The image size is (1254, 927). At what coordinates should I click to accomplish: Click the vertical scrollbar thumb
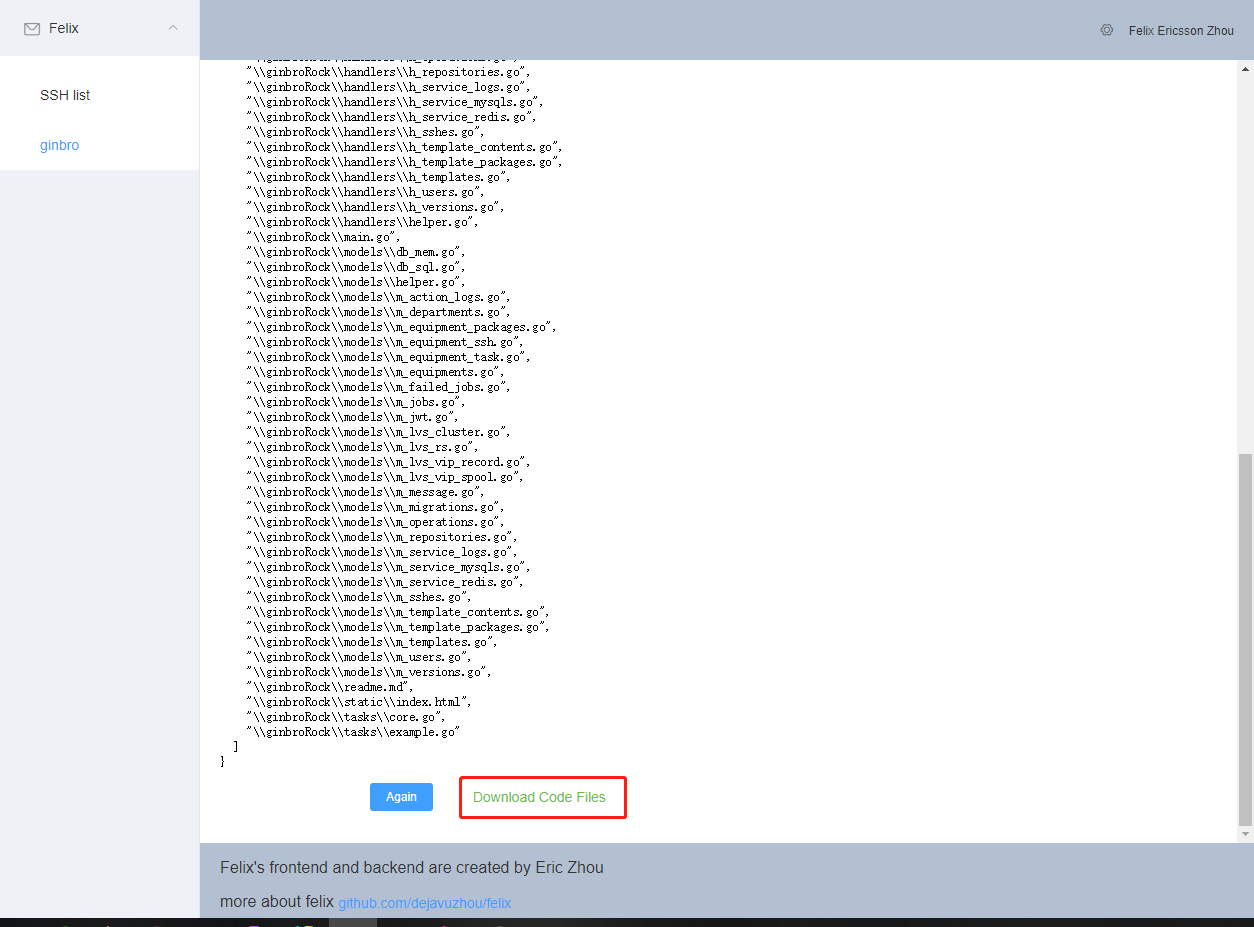1244,640
